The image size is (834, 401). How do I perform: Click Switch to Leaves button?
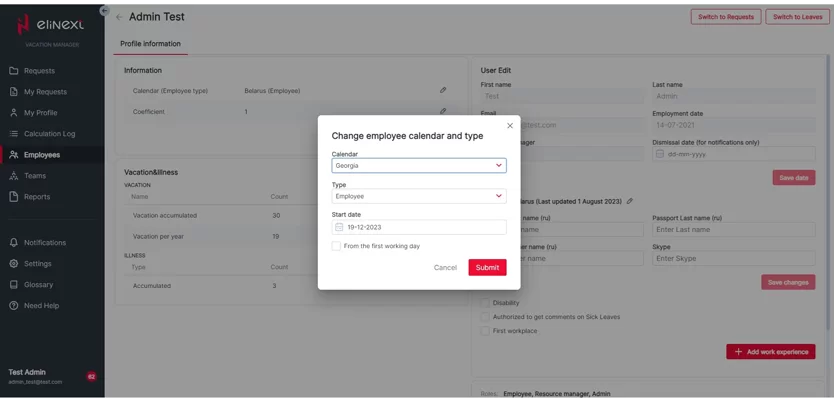pos(797,17)
